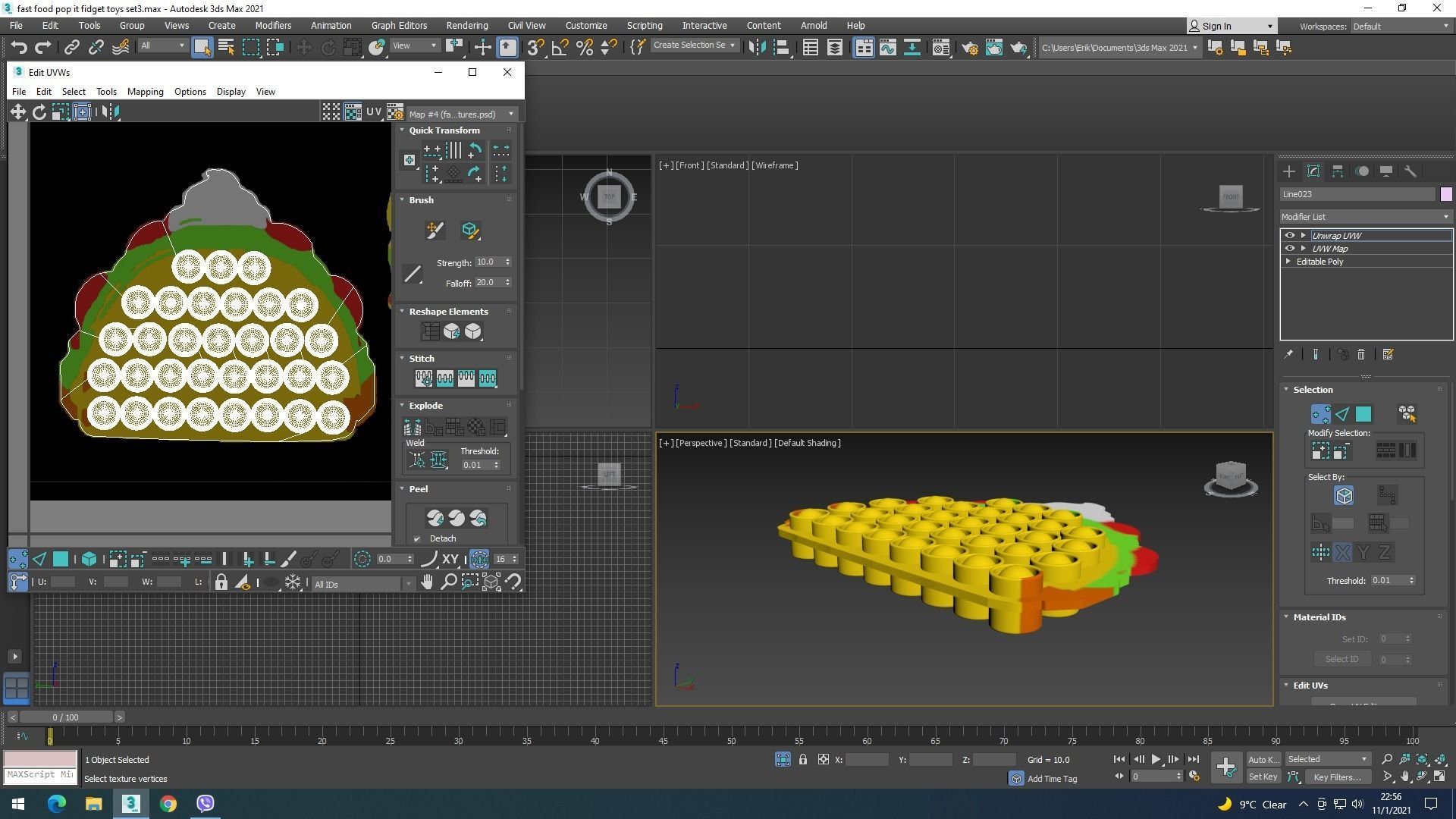
Task: Open the Rendering menu
Action: point(466,26)
